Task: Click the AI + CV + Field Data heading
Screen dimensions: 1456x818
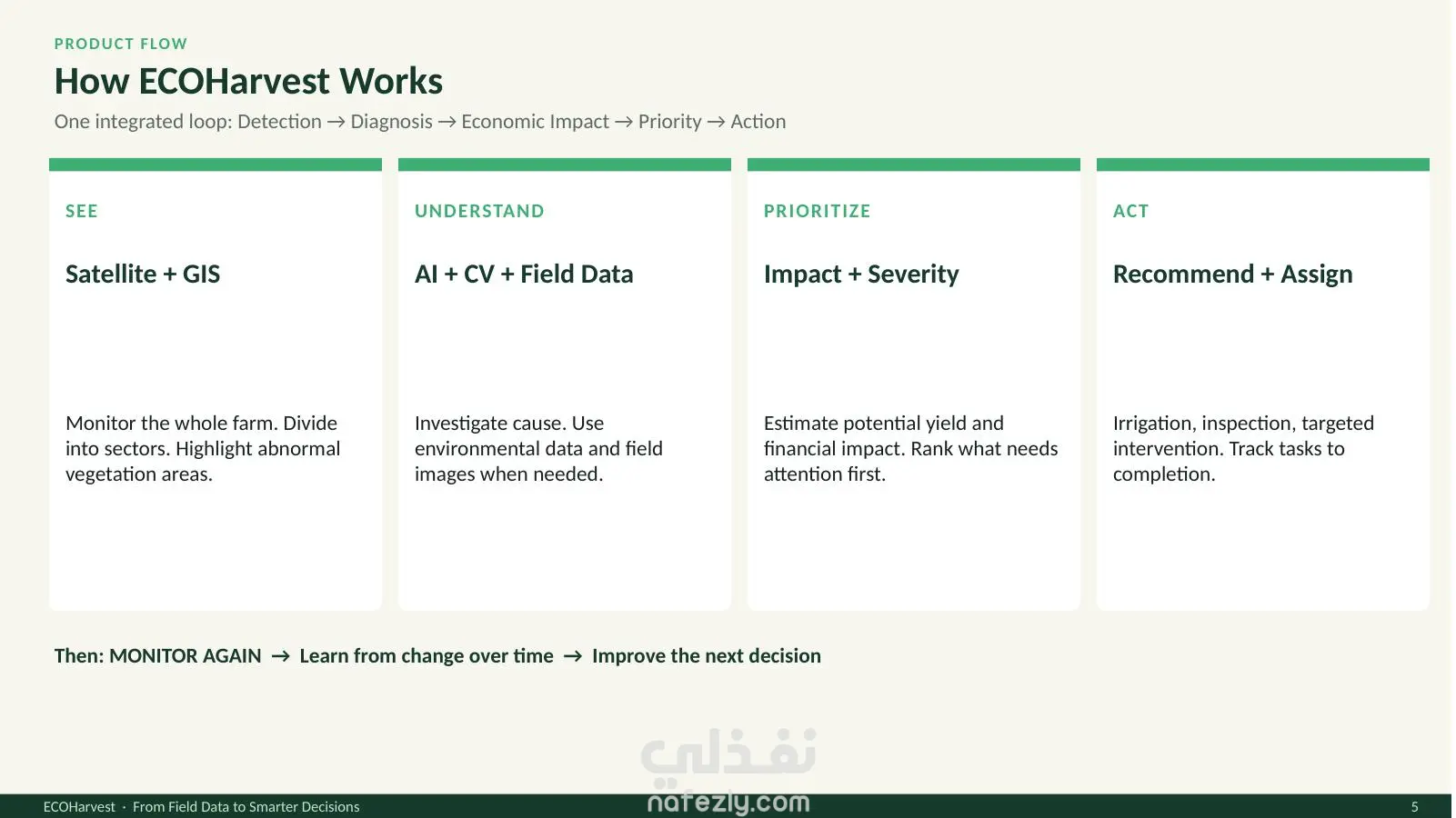Action: point(524,274)
